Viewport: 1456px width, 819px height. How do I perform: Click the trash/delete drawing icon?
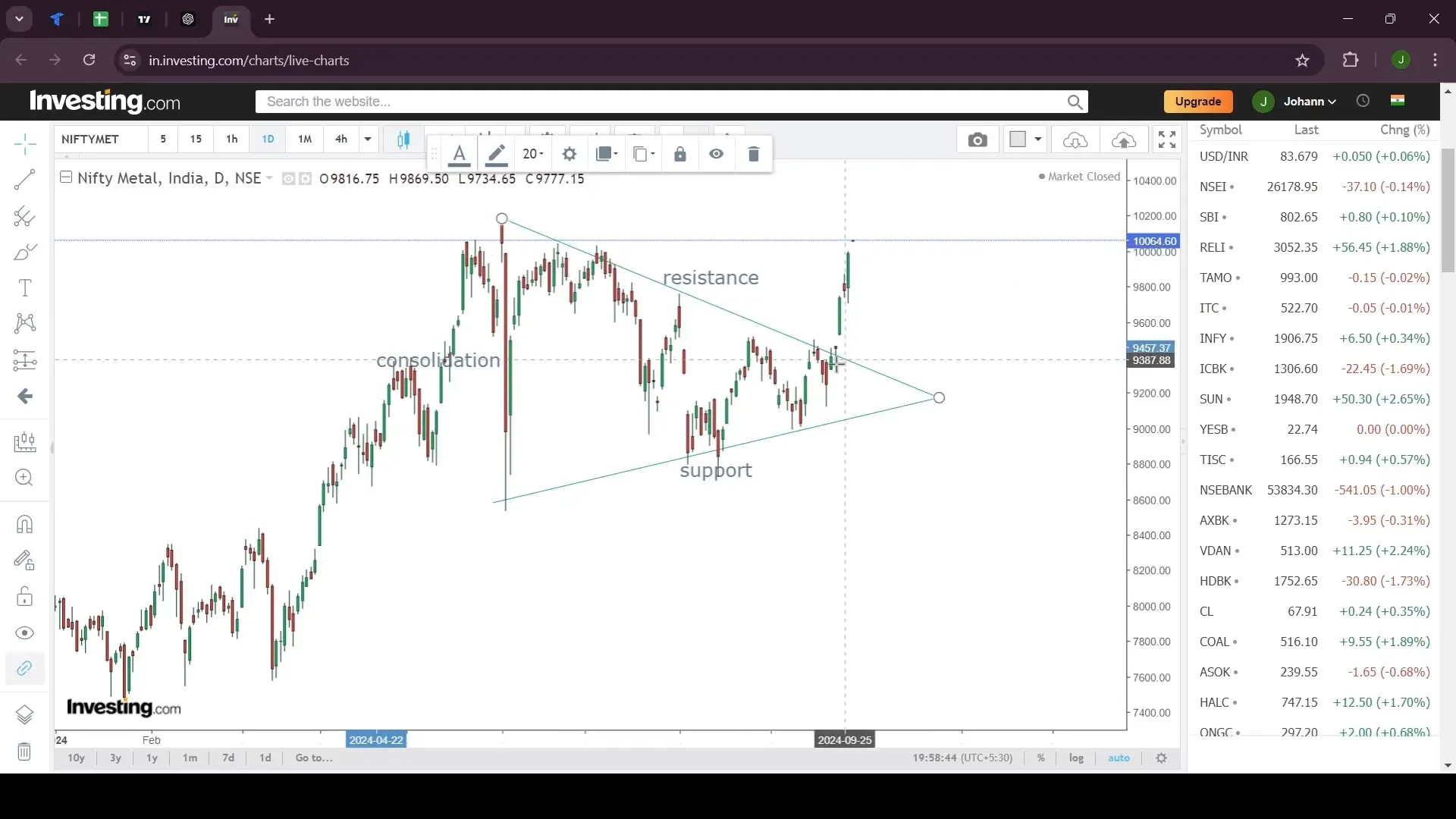point(755,154)
